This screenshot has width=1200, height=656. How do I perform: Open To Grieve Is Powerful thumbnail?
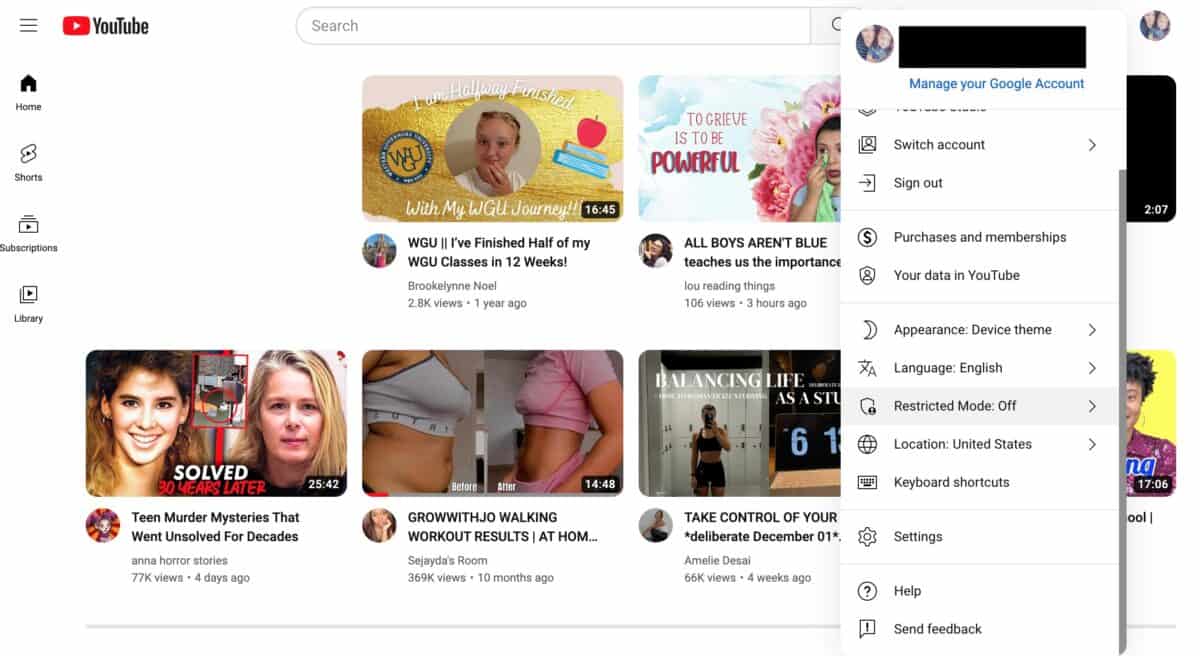click(x=739, y=148)
